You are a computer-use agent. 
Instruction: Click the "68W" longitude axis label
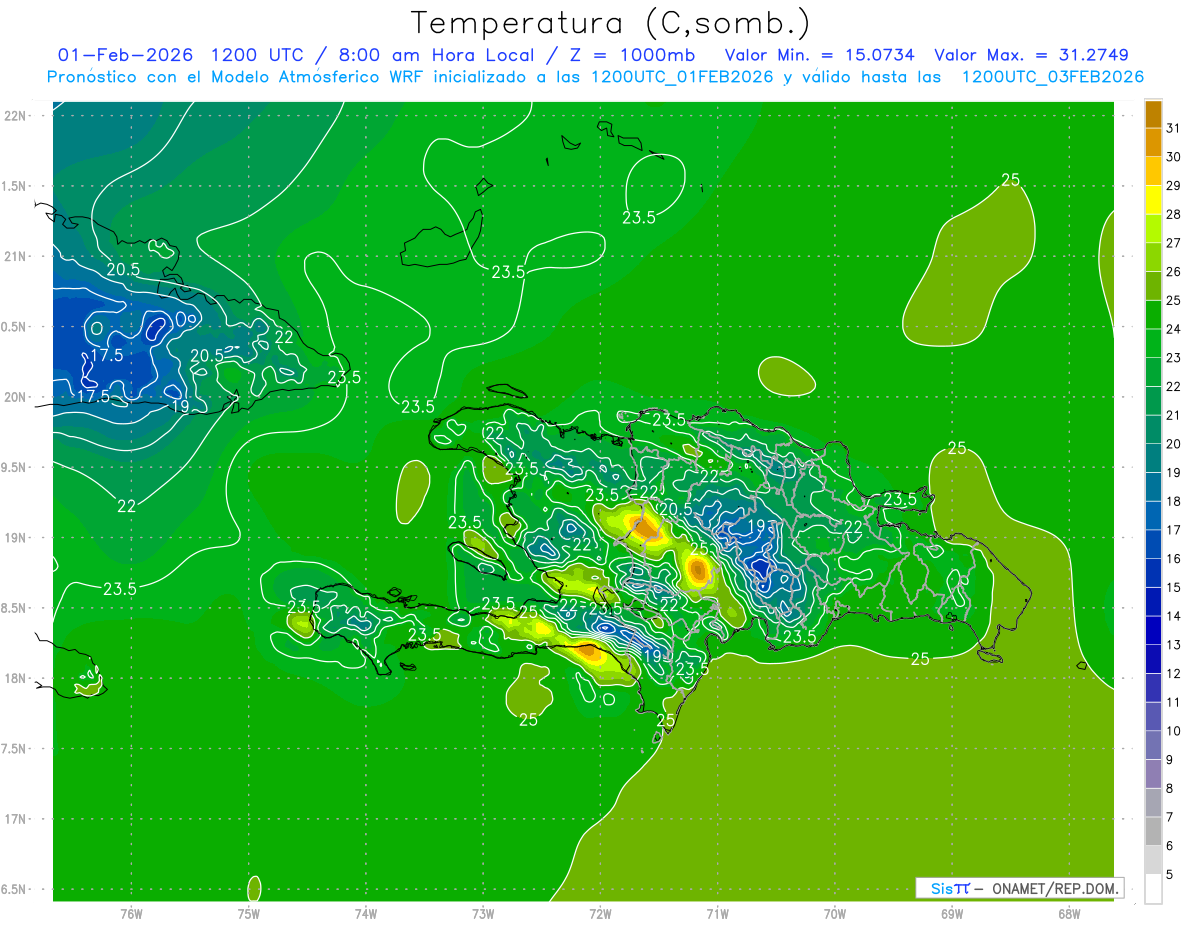coord(1069,914)
